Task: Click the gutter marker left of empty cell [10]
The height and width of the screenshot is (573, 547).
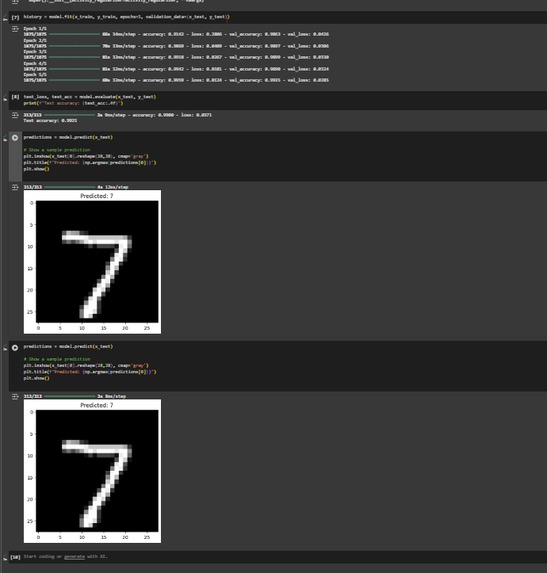Action: click(5, 558)
